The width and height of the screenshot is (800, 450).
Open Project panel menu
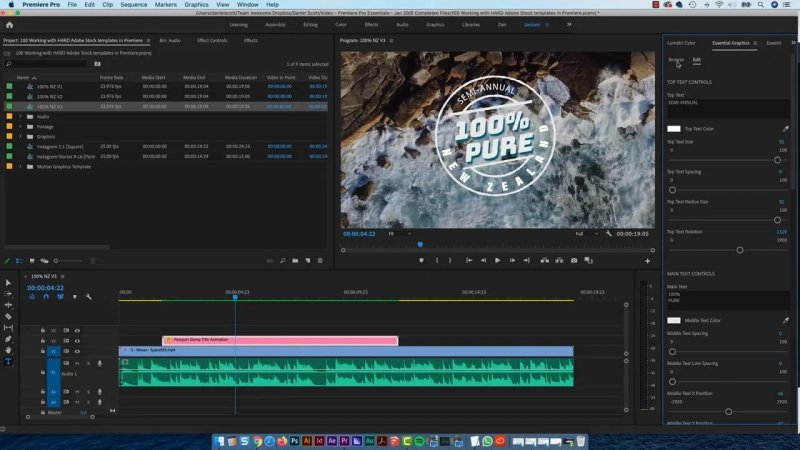[x=148, y=40]
